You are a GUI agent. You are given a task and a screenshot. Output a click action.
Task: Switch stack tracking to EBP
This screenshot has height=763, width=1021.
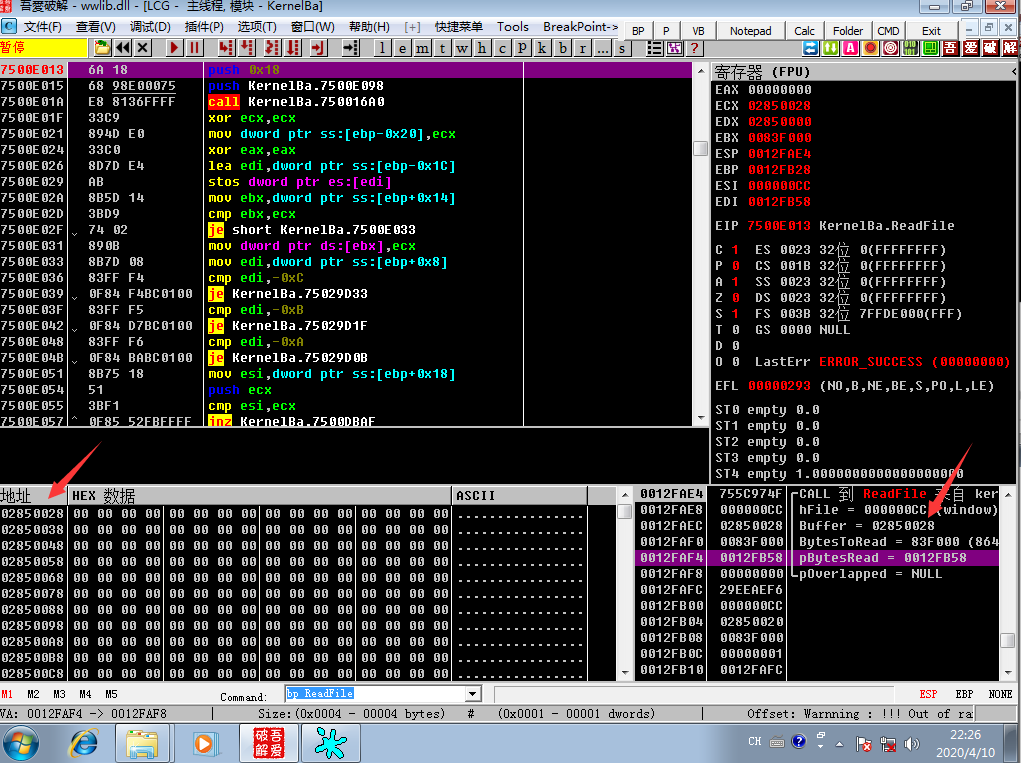click(x=964, y=694)
